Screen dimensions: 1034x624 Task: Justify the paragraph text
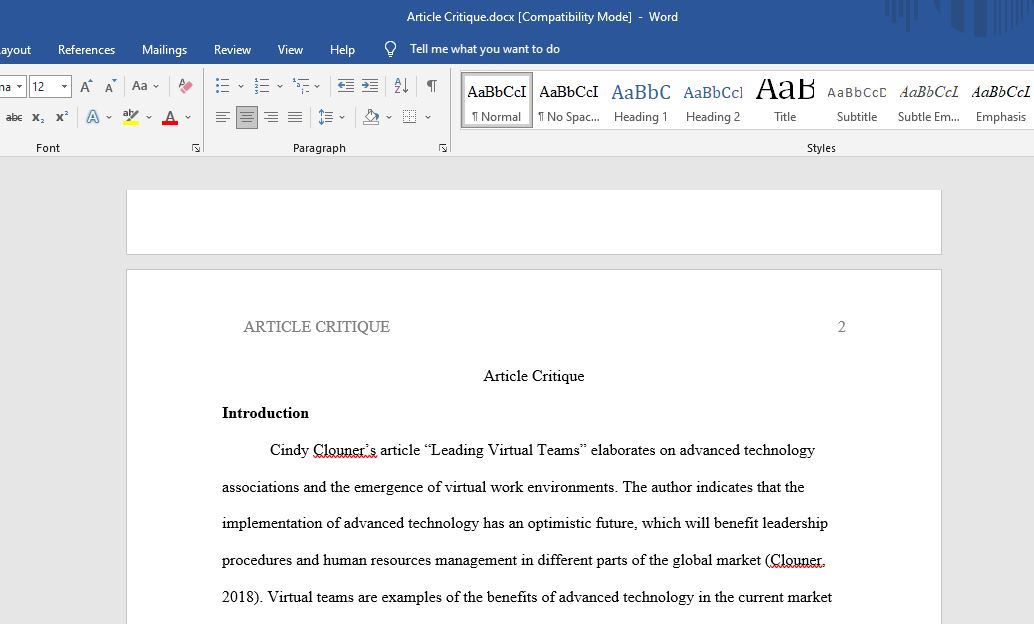coord(295,117)
